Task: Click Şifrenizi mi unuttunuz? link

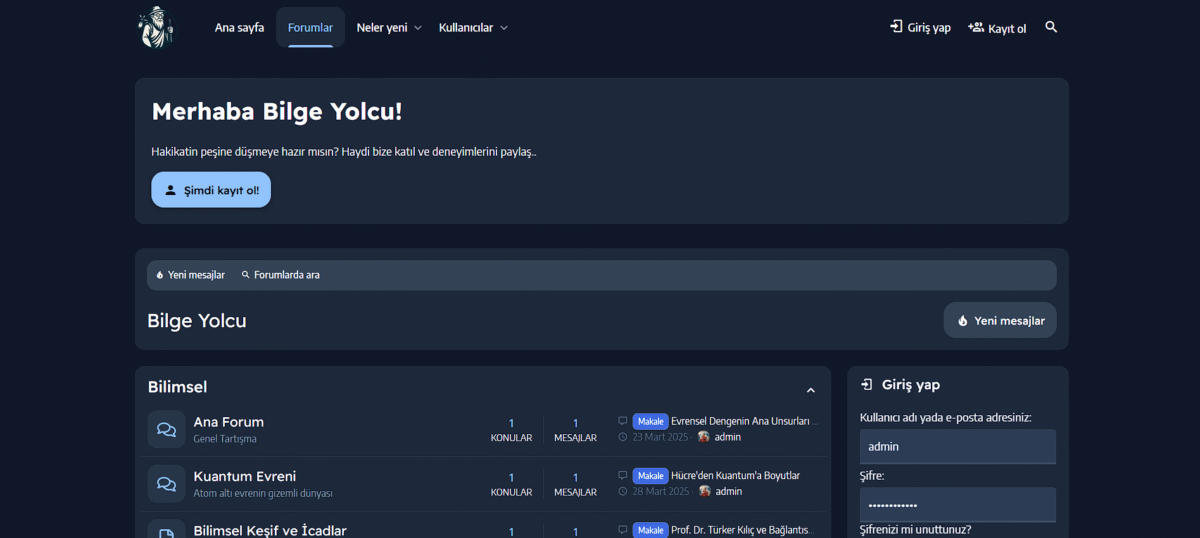Action: pyautogui.click(x=915, y=530)
